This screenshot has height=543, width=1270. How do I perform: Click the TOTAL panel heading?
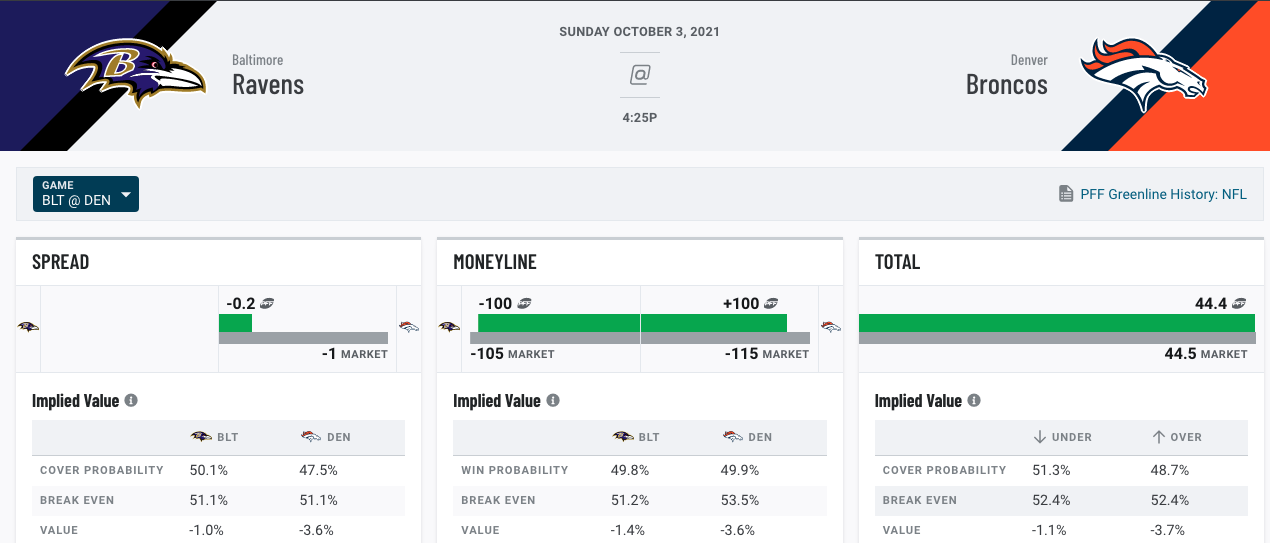tap(898, 262)
